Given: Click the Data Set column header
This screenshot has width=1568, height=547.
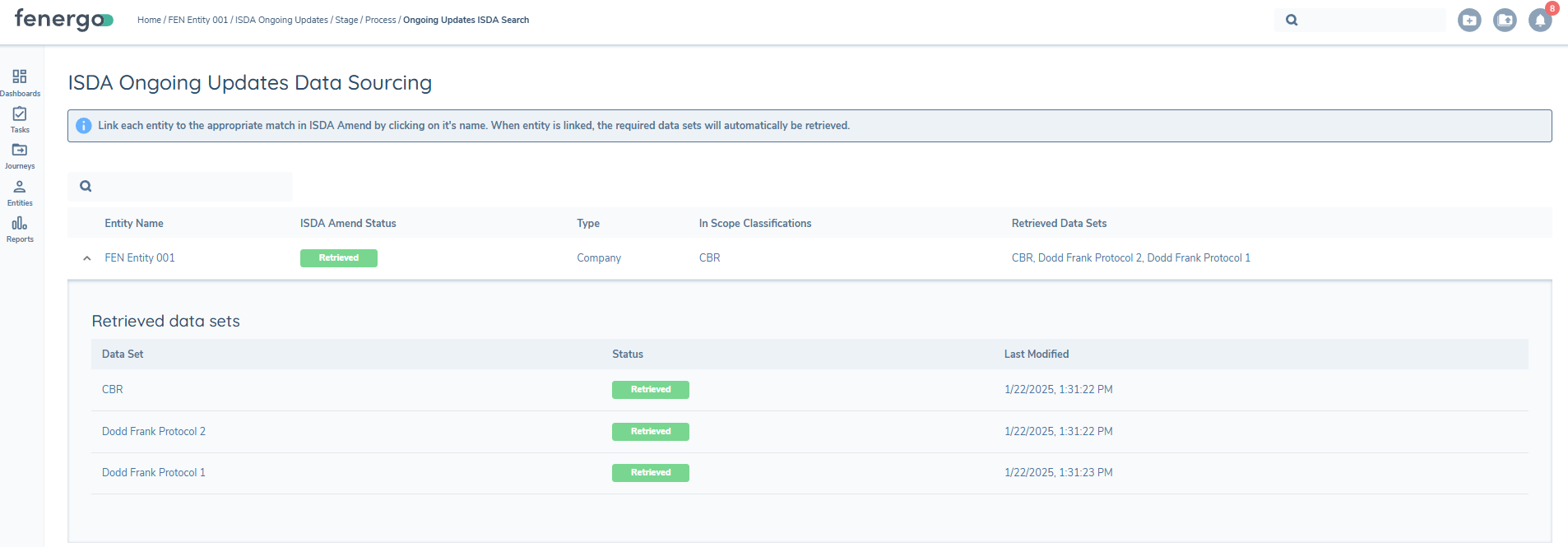Looking at the screenshot, I should [123, 355].
